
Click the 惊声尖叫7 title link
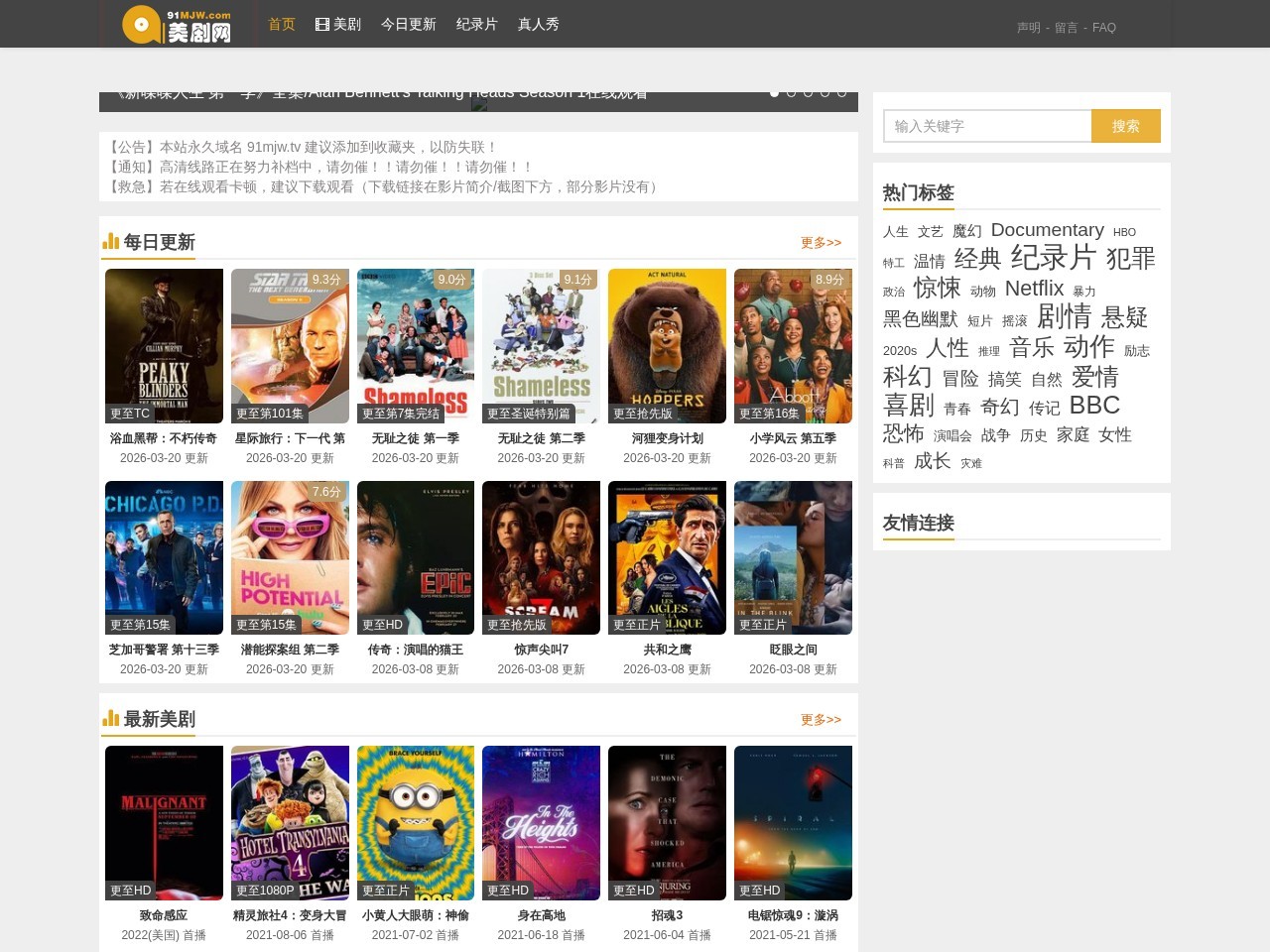tap(541, 650)
